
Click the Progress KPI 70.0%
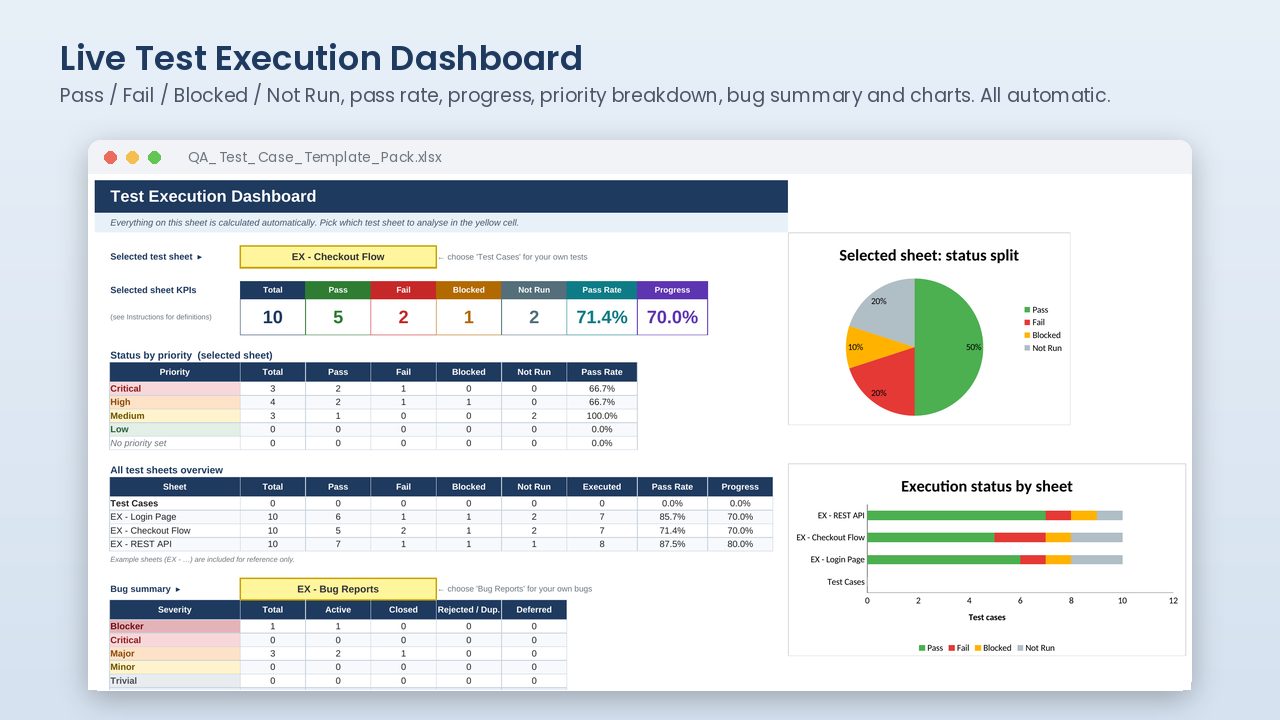click(x=672, y=317)
